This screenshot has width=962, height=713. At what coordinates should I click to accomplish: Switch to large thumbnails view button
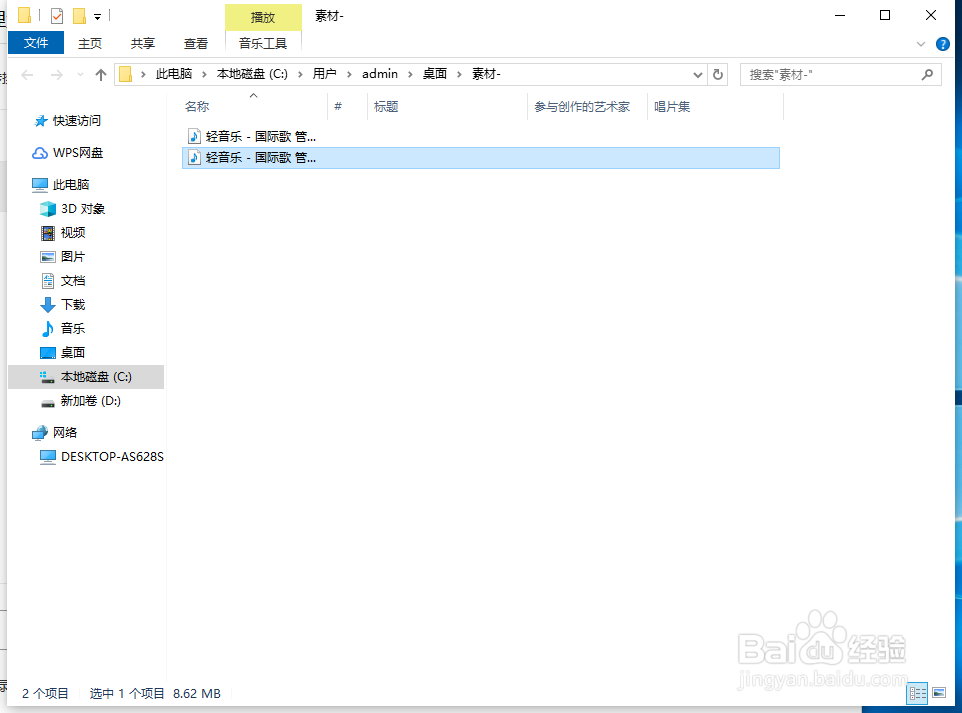pyautogui.click(x=939, y=693)
